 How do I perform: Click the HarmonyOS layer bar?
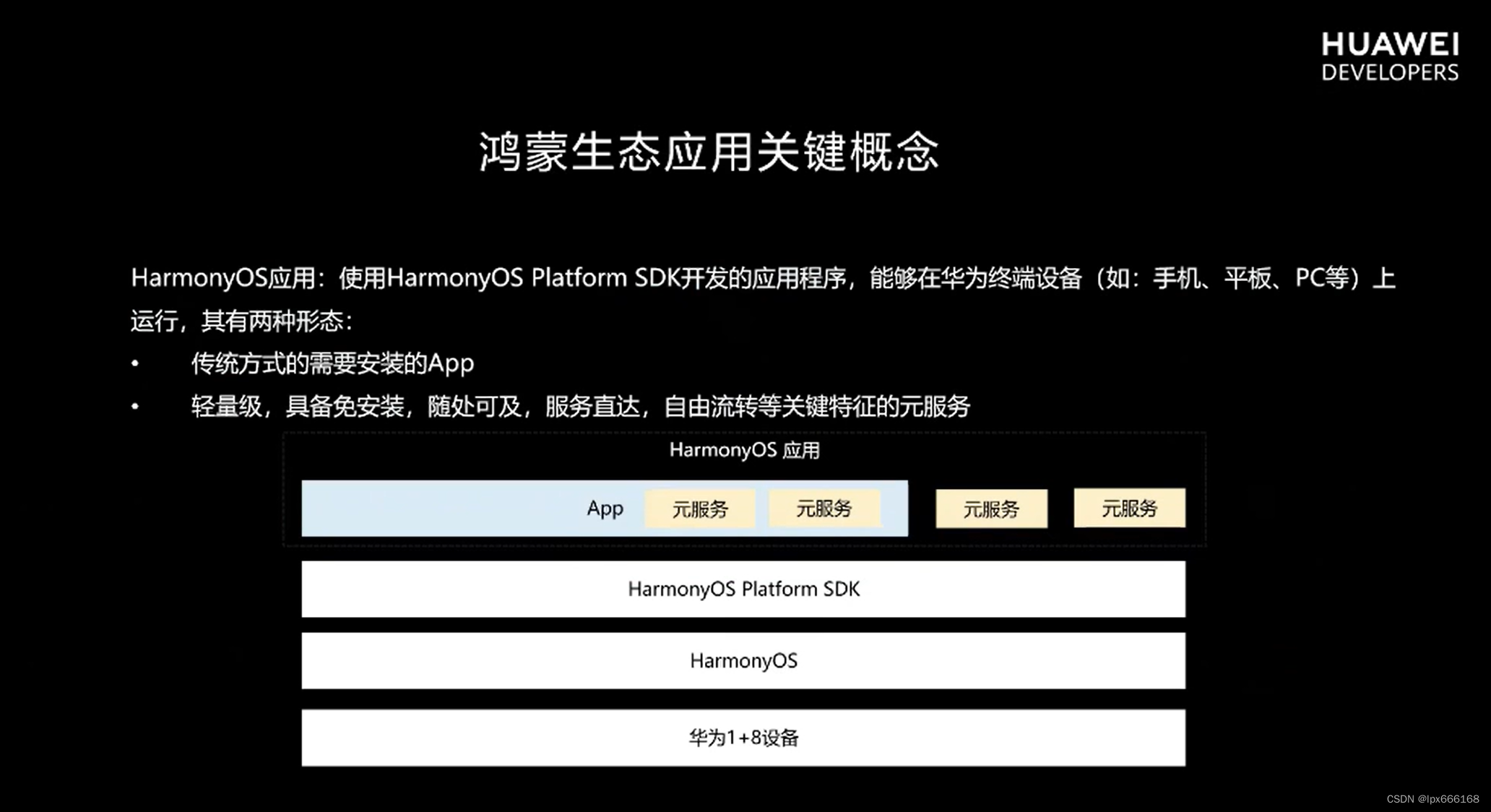pos(743,660)
